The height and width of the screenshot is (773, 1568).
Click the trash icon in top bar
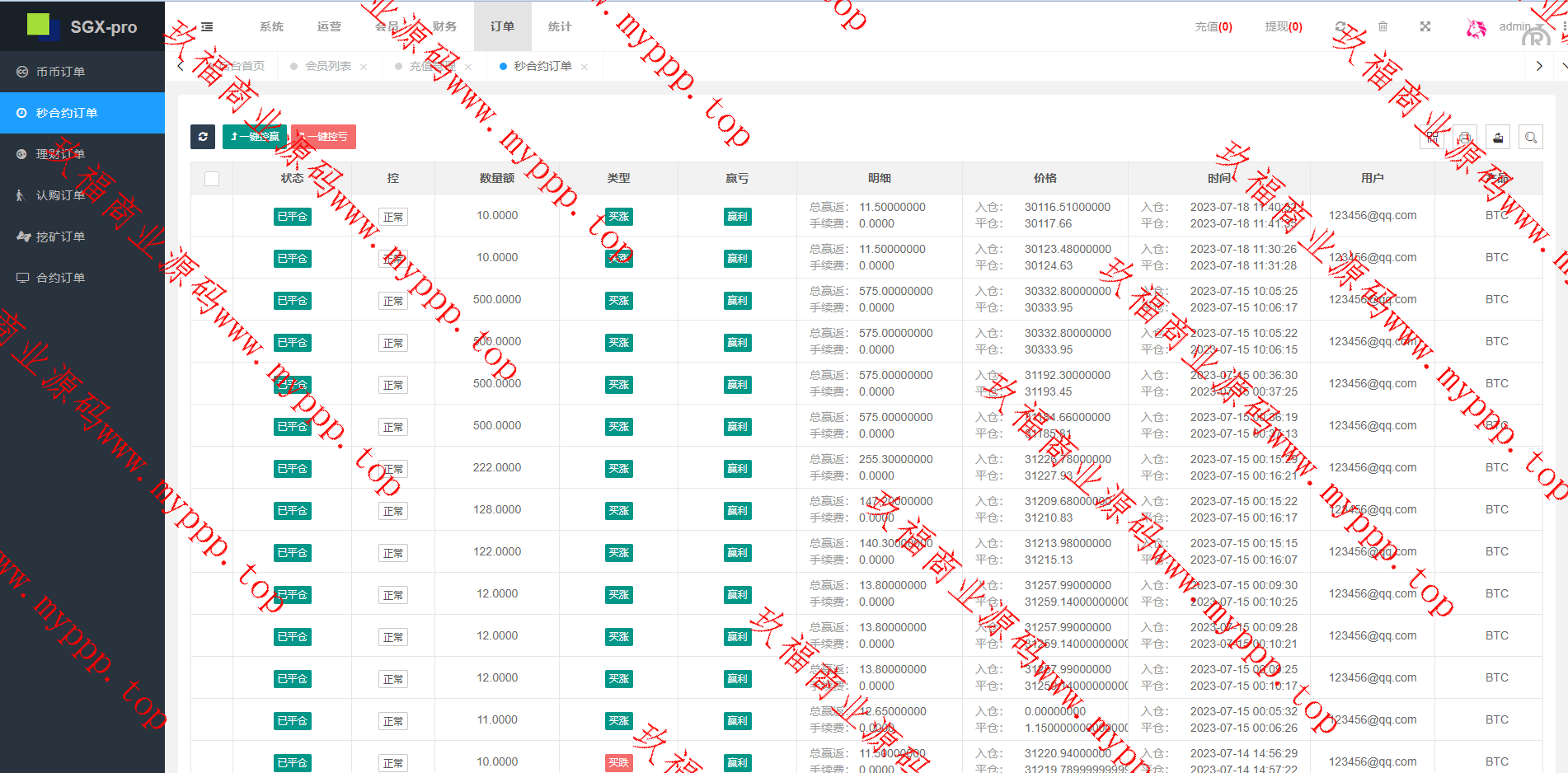[1383, 27]
